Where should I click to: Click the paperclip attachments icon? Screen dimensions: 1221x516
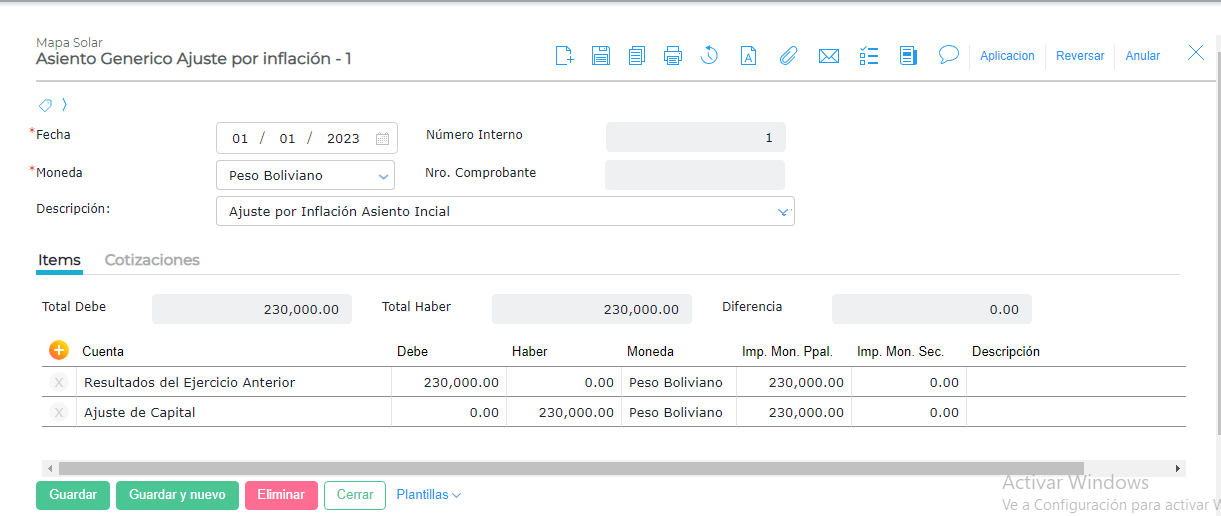point(788,56)
